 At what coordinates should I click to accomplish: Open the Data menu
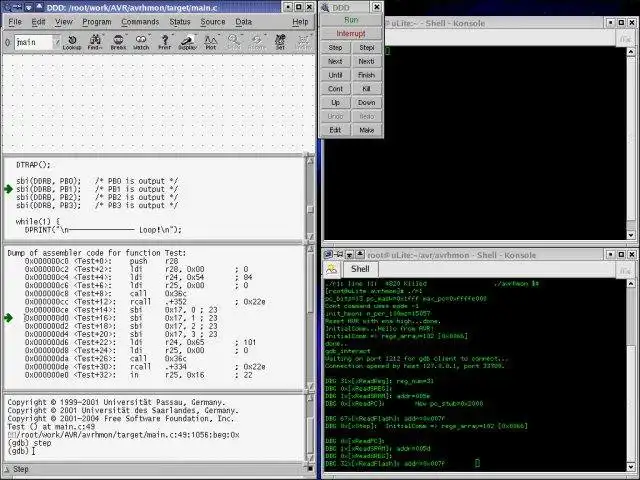click(243, 22)
